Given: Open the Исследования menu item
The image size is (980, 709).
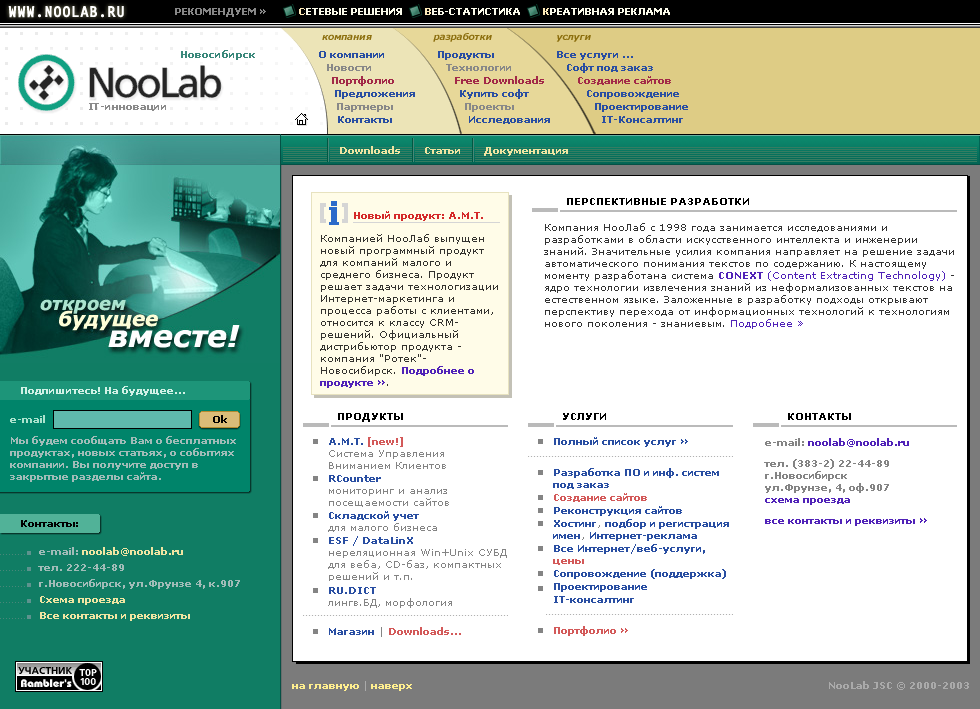Looking at the screenshot, I should [x=509, y=119].
